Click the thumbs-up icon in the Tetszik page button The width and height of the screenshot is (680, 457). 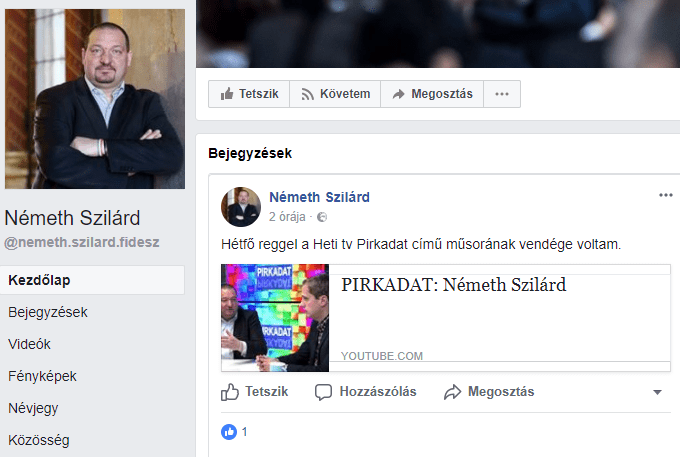pyautogui.click(x=227, y=94)
